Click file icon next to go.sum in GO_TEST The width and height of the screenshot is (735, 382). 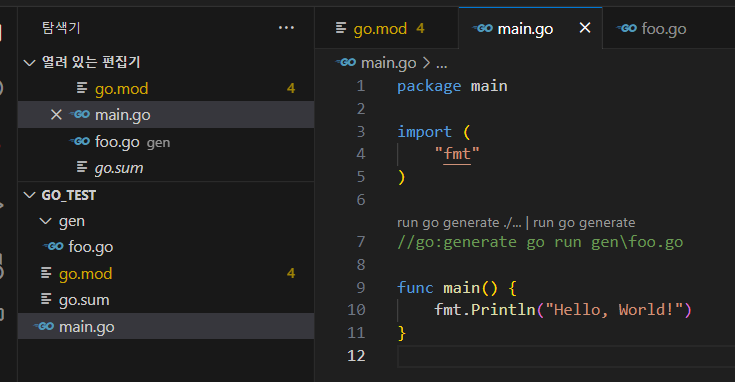point(46,299)
